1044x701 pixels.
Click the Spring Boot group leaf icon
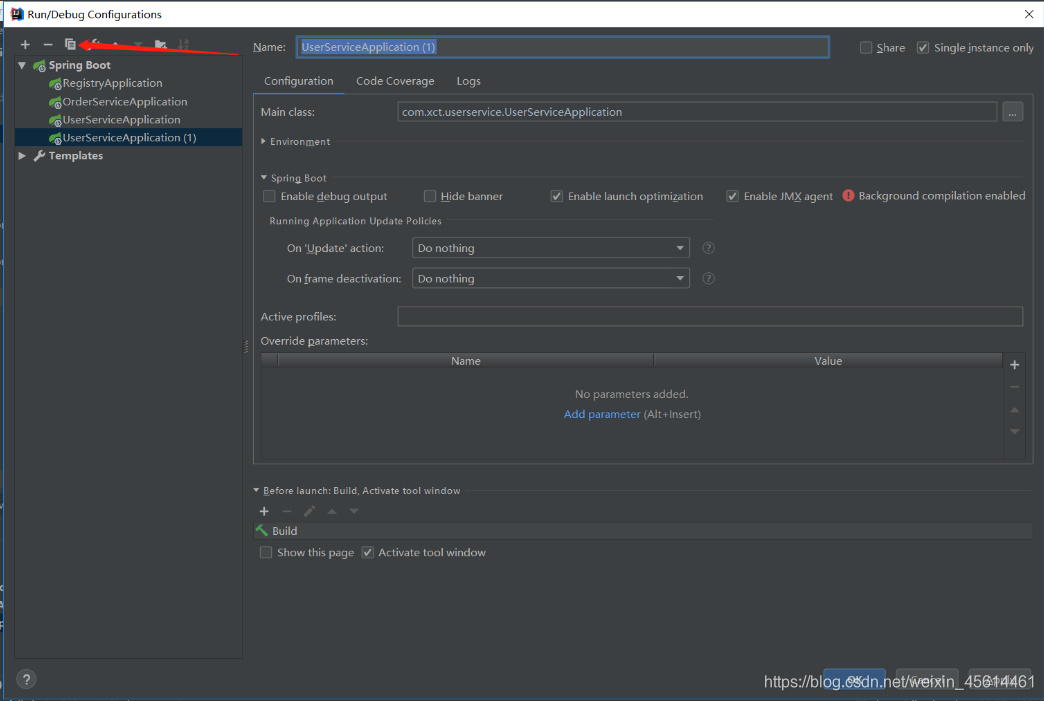point(39,65)
